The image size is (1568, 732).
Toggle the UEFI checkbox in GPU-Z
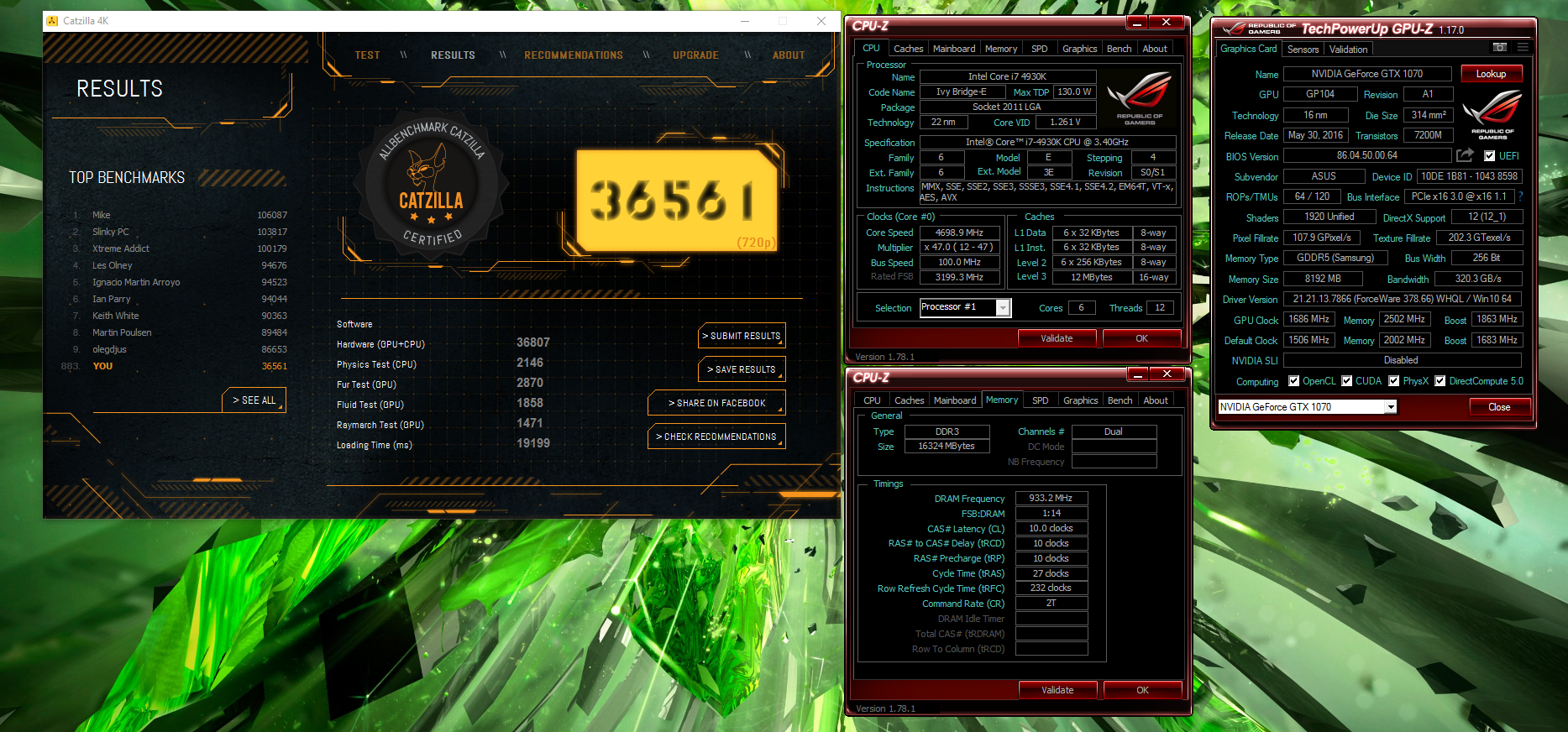coord(1489,156)
